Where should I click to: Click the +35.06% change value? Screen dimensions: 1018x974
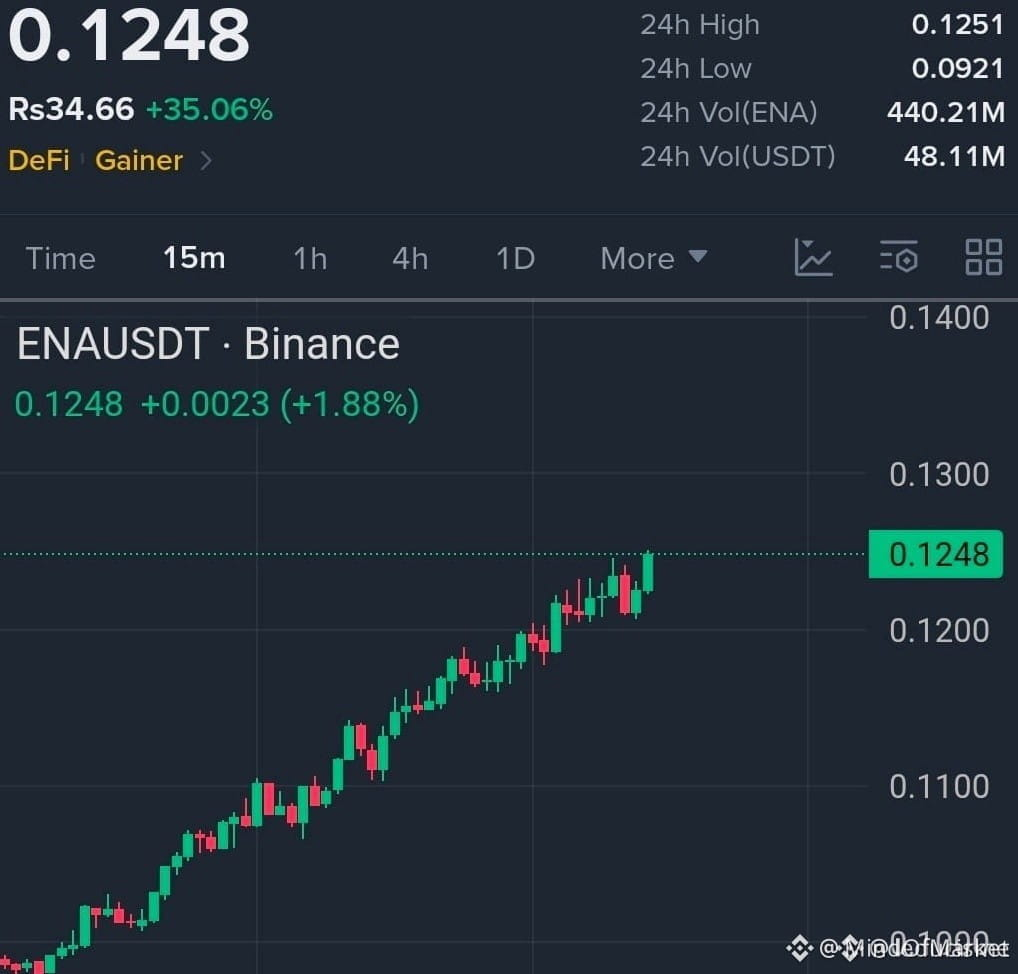(x=209, y=109)
